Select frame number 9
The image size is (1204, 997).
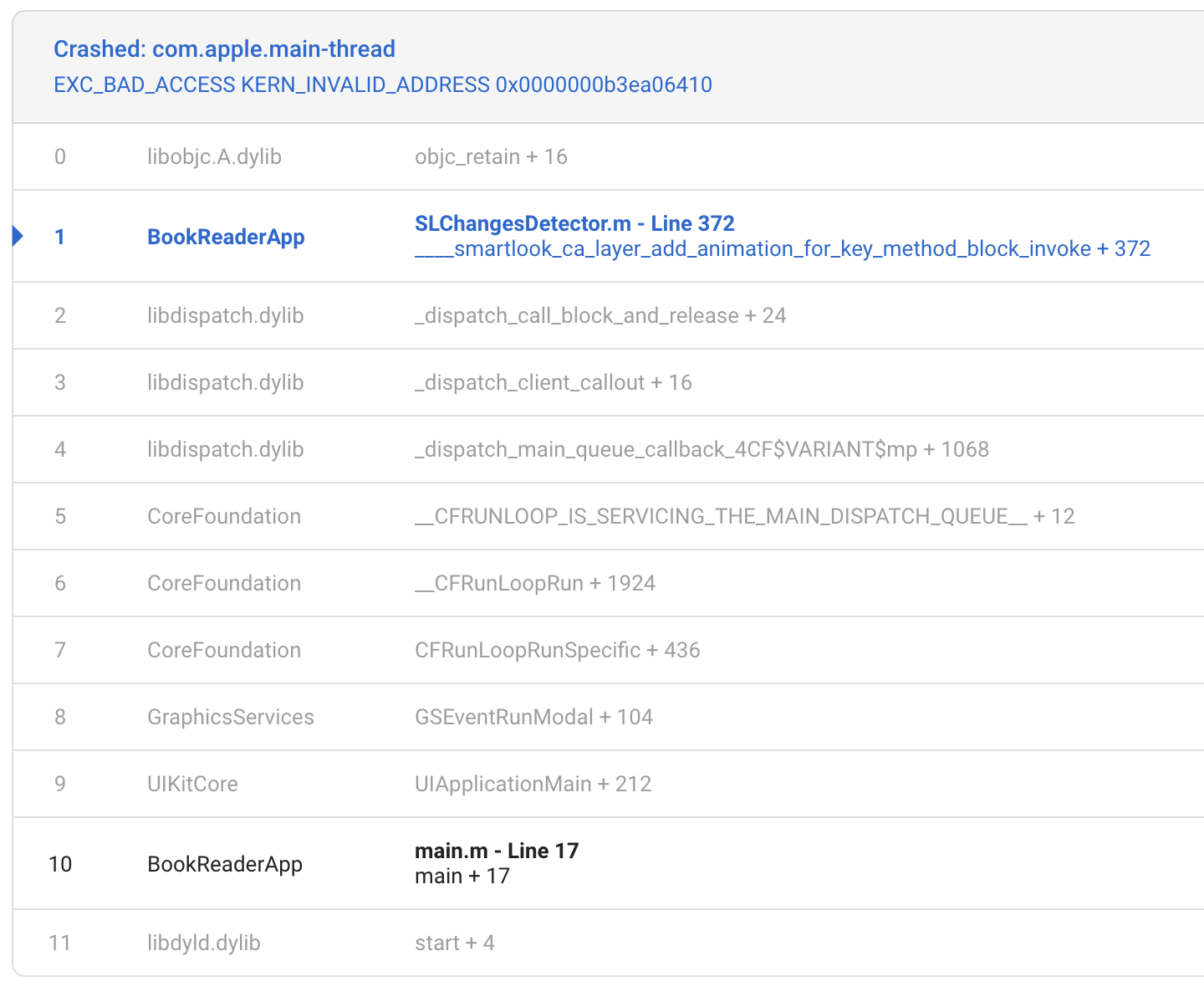coord(60,784)
